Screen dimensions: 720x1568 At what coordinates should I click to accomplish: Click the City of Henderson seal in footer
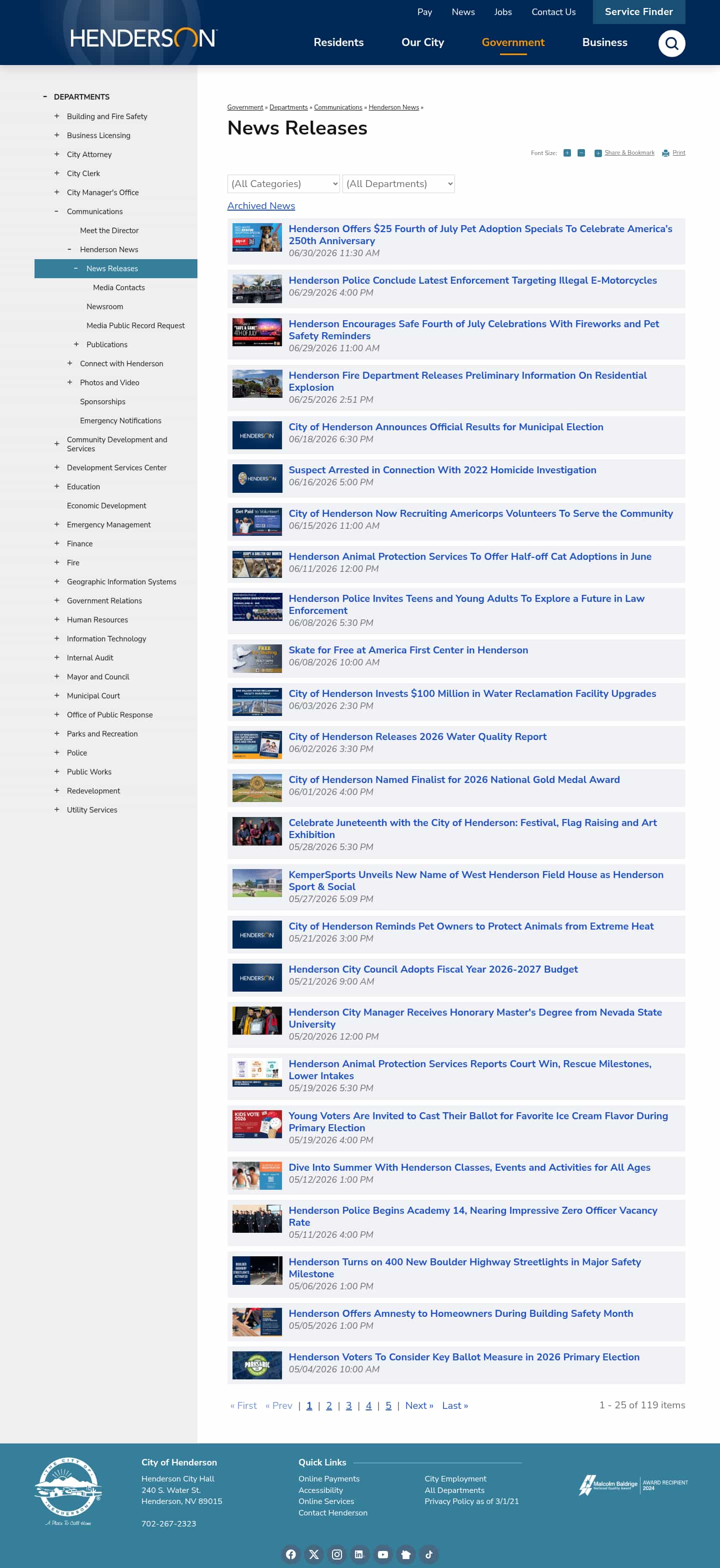click(68, 1490)
